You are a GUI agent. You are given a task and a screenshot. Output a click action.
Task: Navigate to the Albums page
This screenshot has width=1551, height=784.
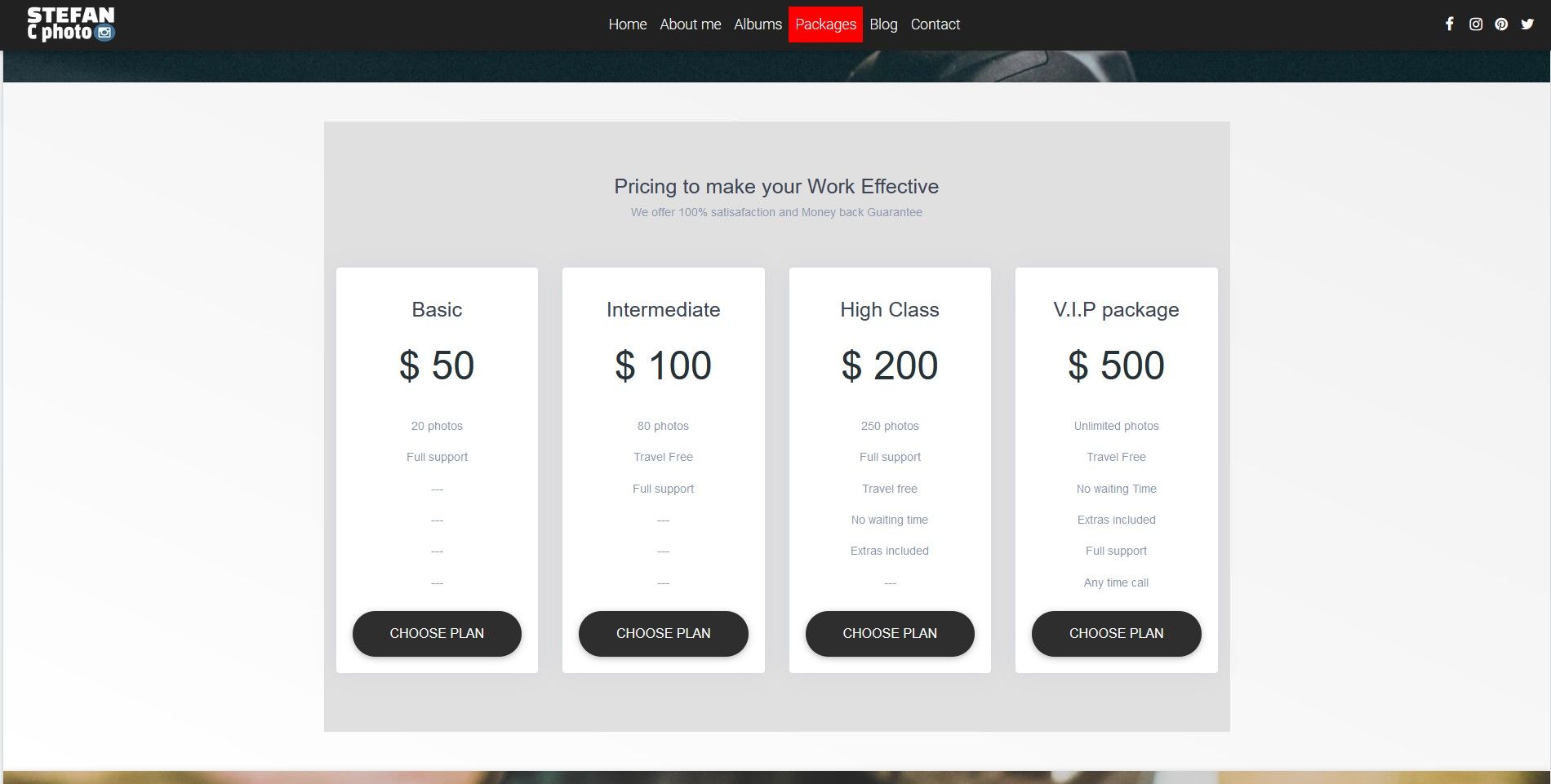coord(758,24)
